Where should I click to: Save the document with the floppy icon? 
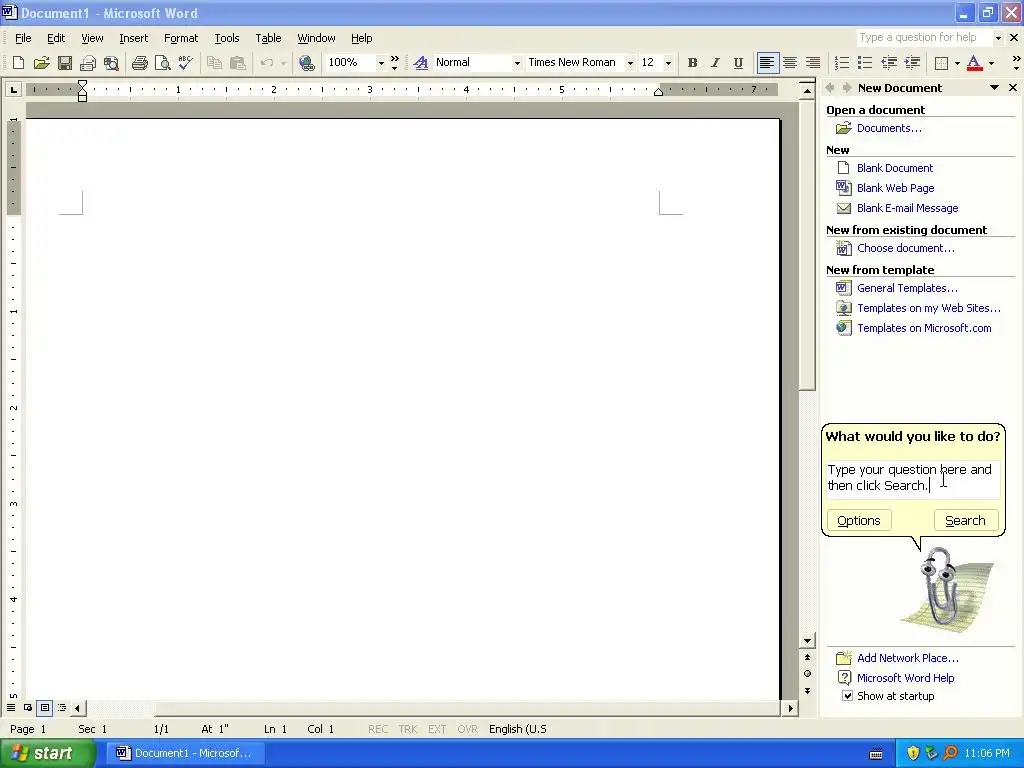tap(65, 63)
